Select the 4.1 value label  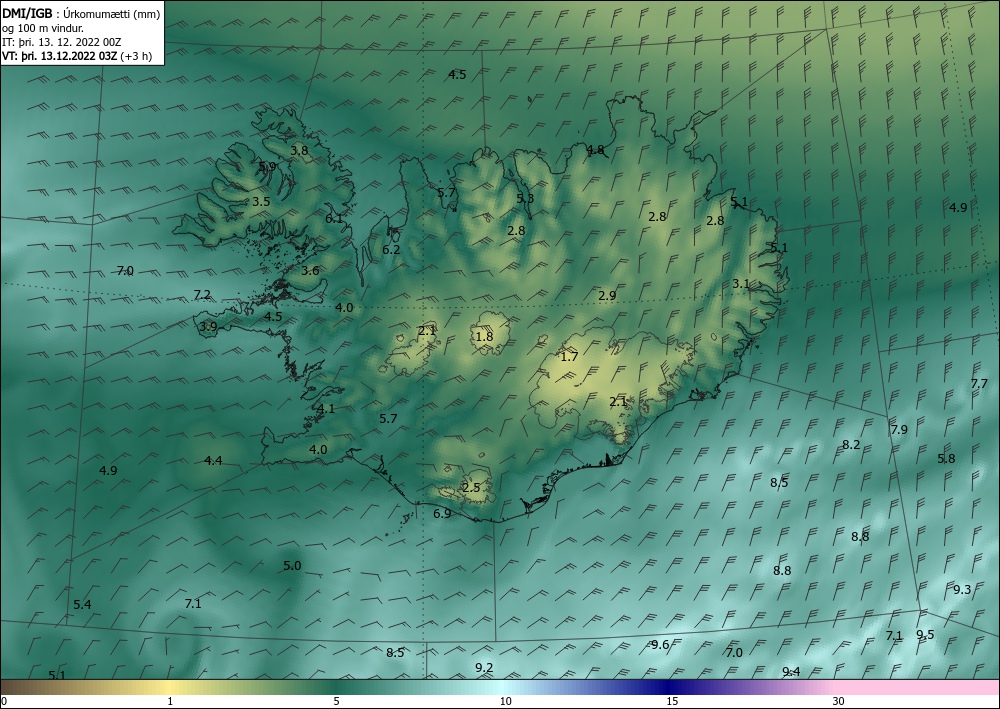point(326,409)
